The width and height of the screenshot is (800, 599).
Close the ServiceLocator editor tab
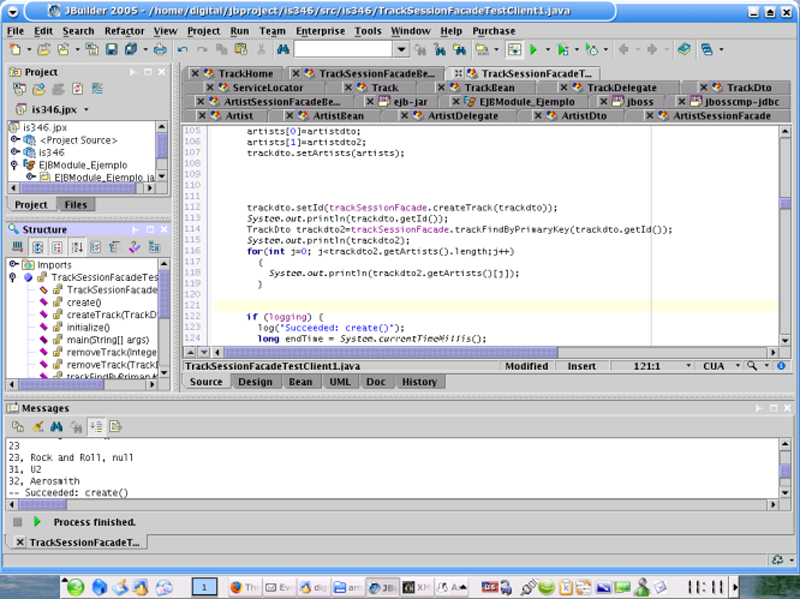(209, 88)
